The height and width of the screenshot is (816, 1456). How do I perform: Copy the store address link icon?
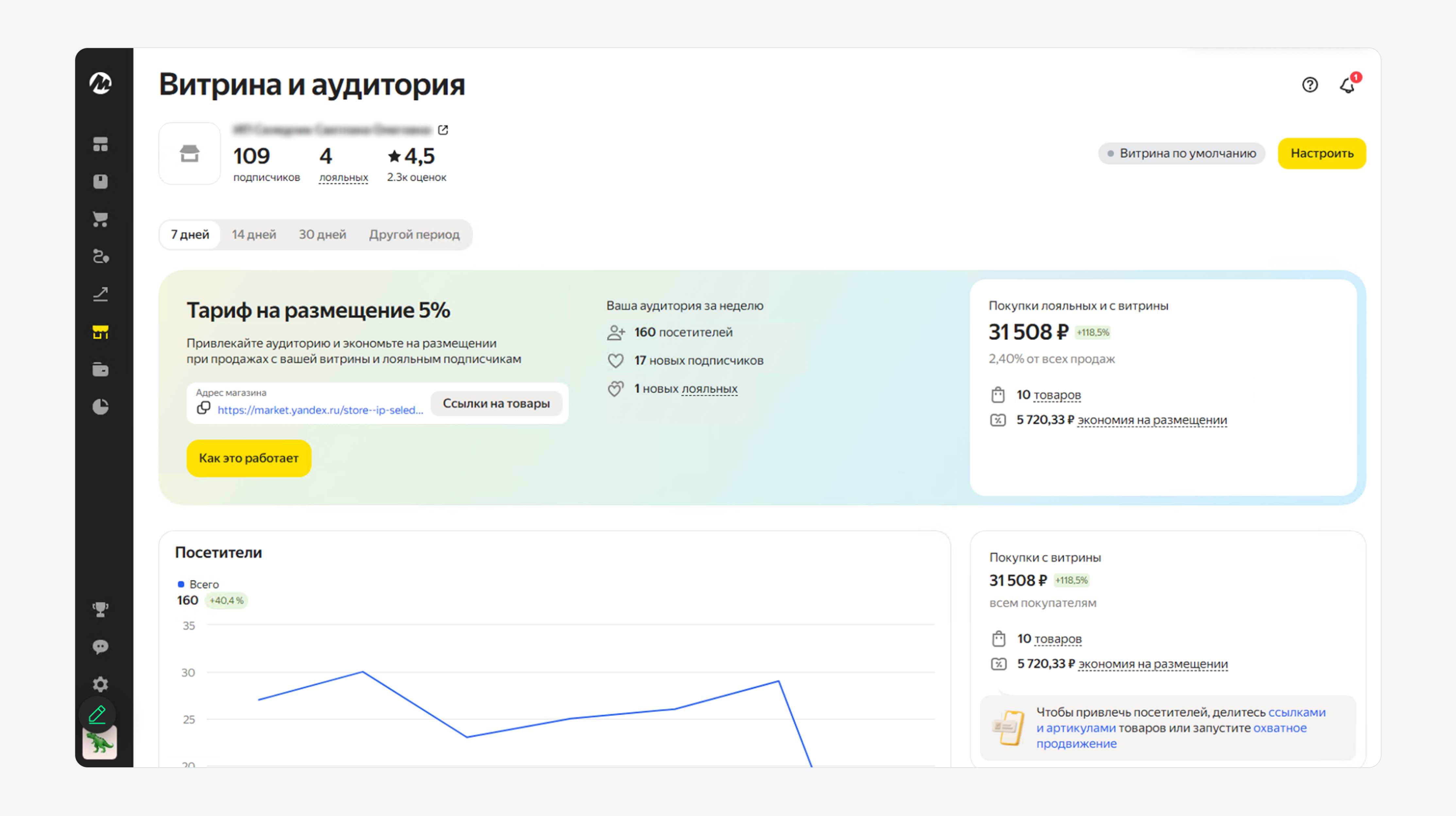[203, 408]
